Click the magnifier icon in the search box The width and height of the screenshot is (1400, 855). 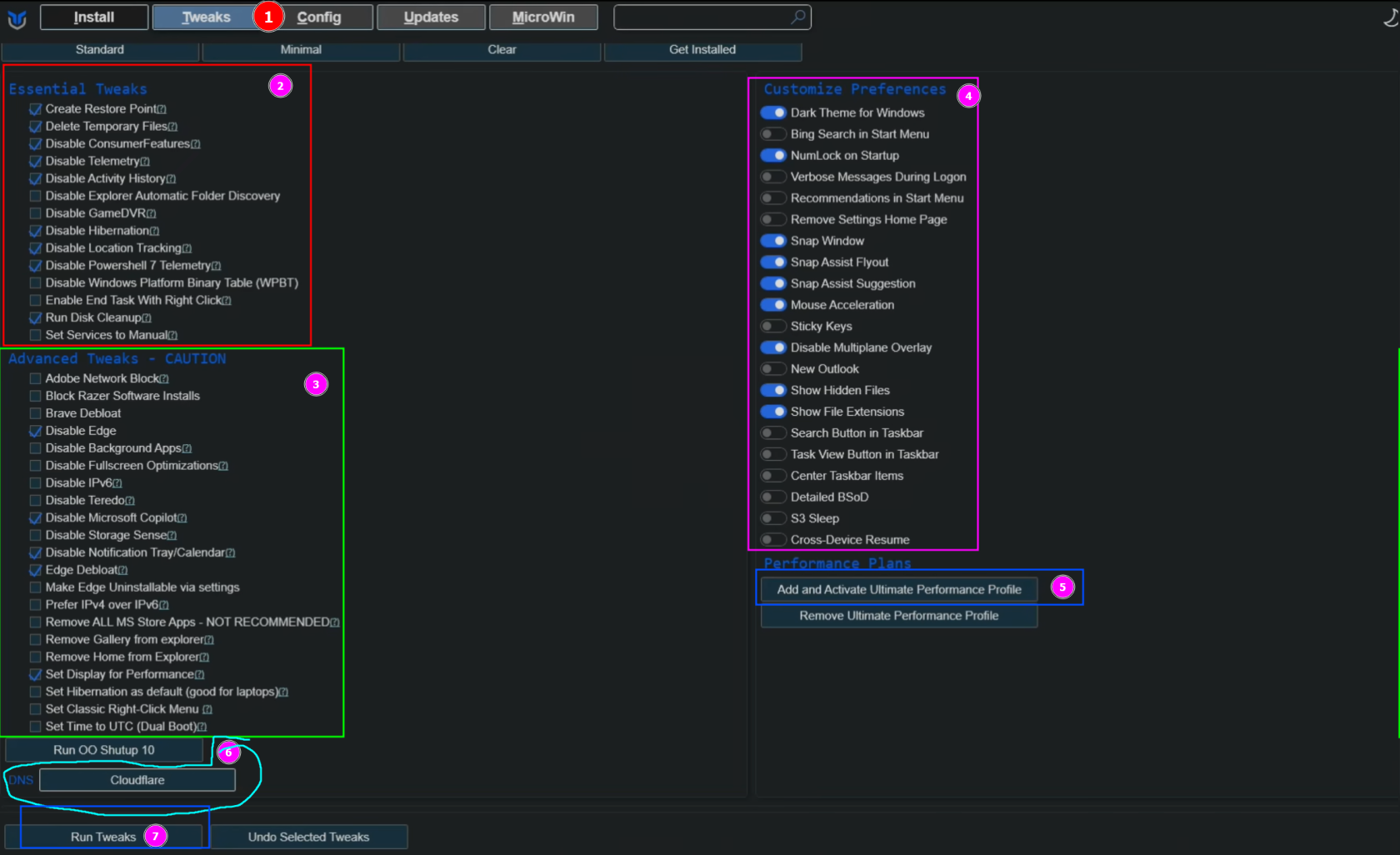(x=798, y=17)
